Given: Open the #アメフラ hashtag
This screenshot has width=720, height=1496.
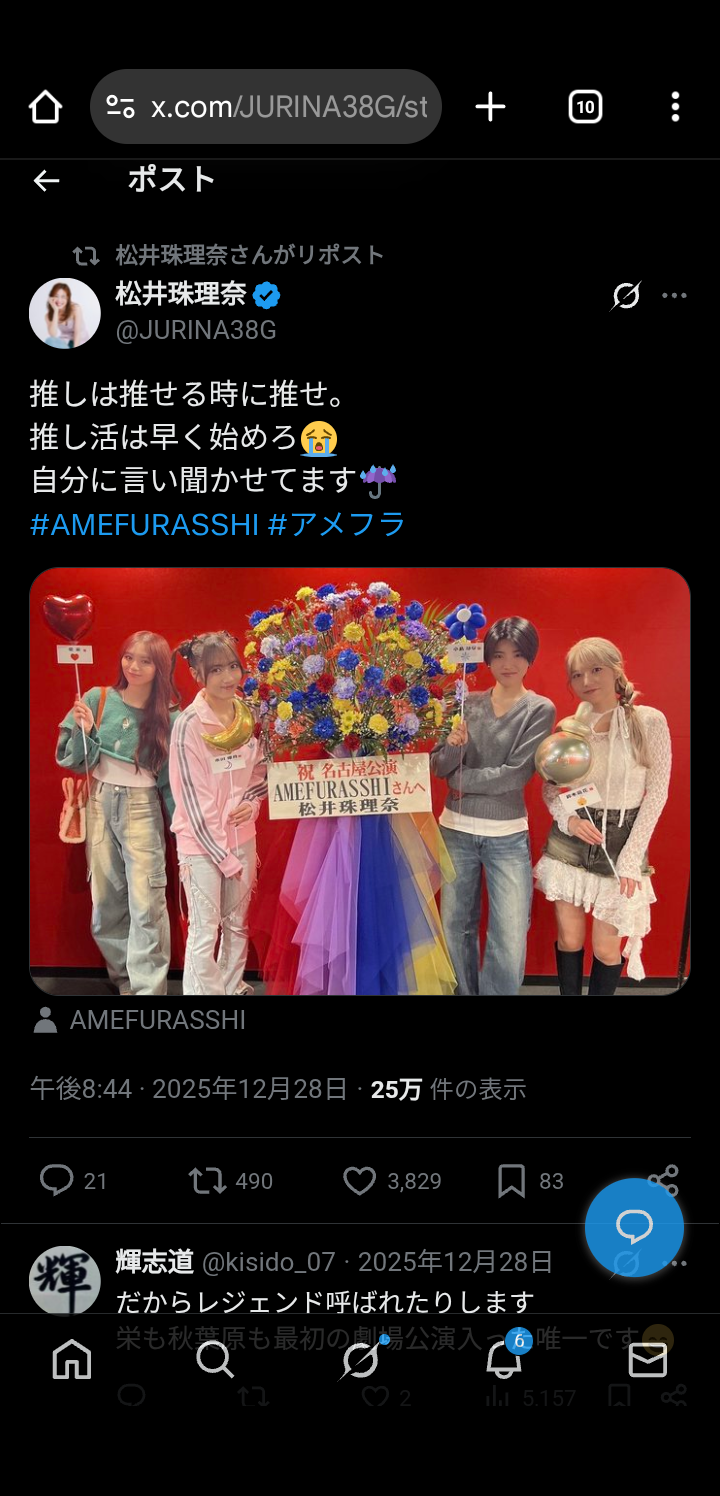Looking at the screenshot, I should coord(337,524).
